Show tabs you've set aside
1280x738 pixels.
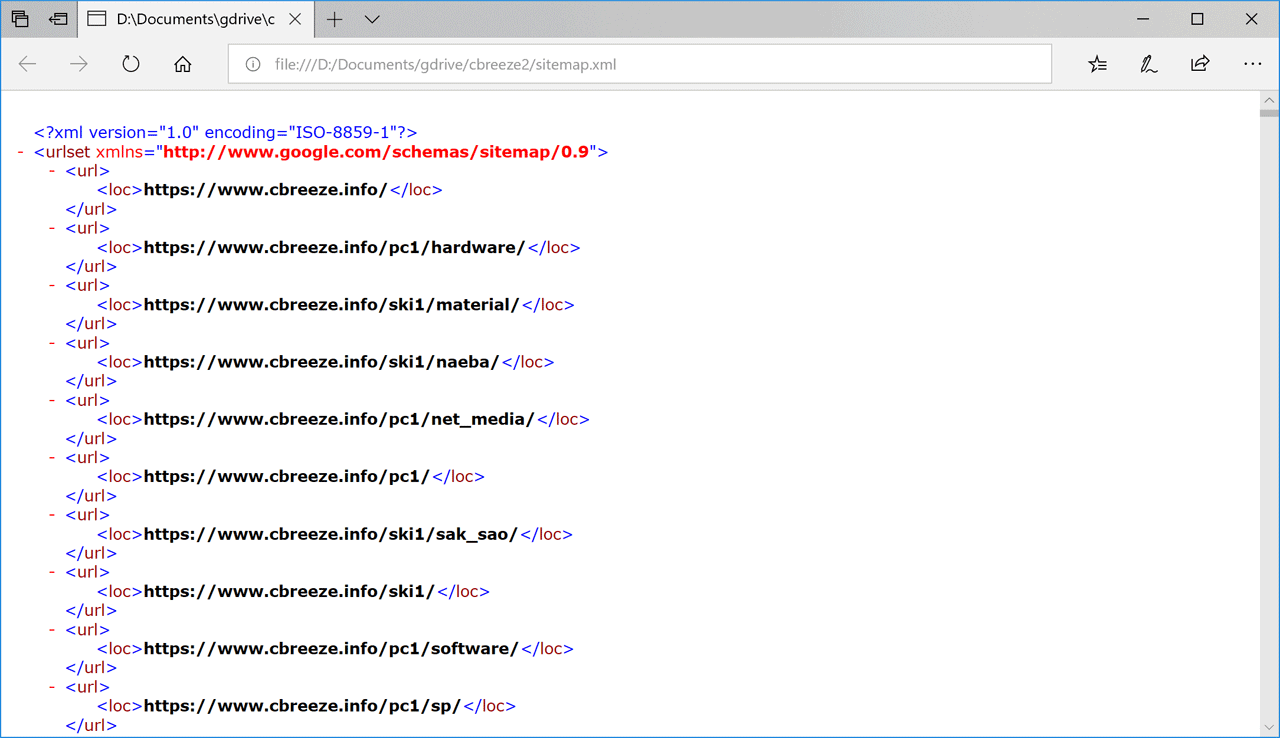point(20,19)
